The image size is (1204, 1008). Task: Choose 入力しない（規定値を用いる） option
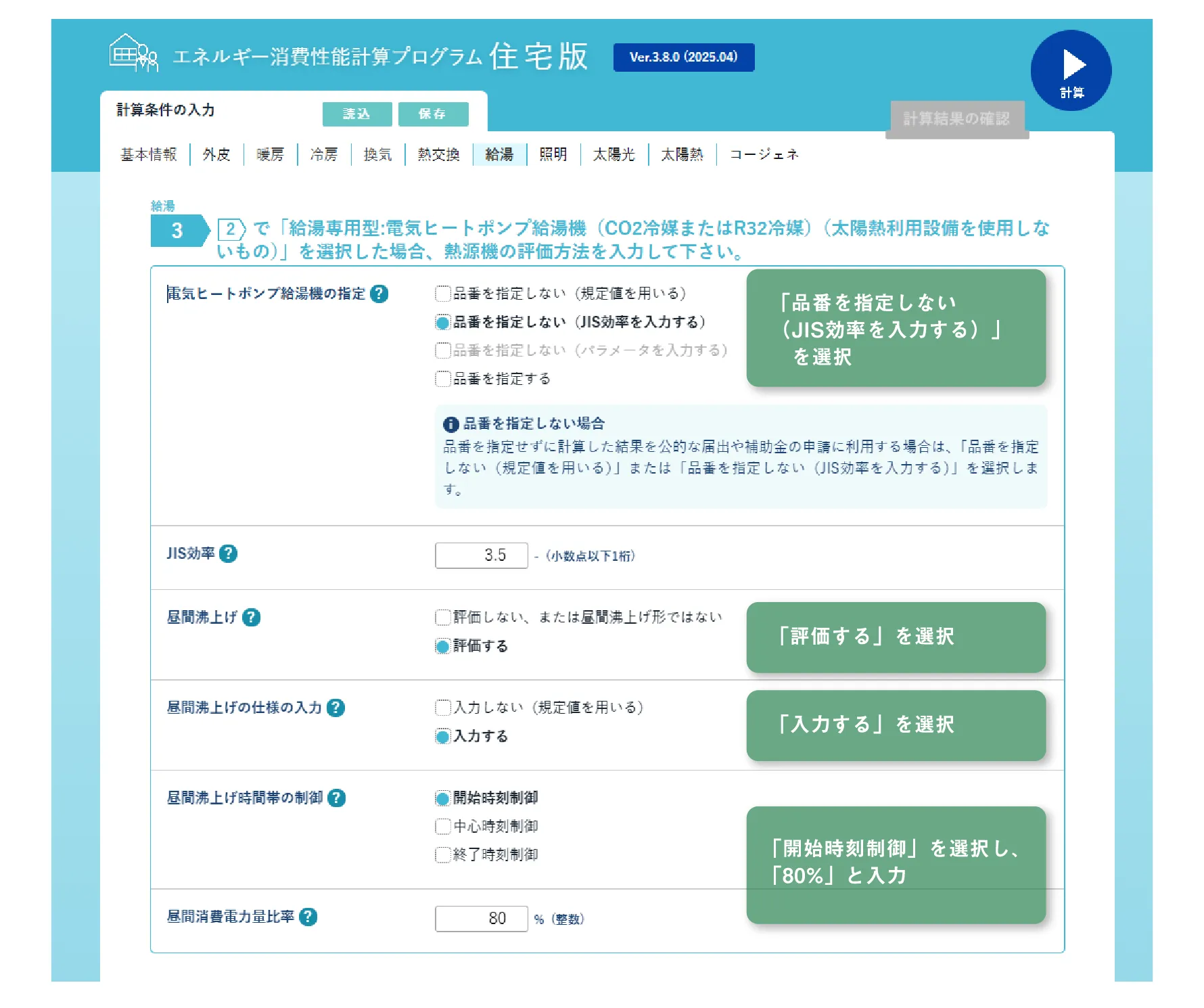tap(443, 708)
